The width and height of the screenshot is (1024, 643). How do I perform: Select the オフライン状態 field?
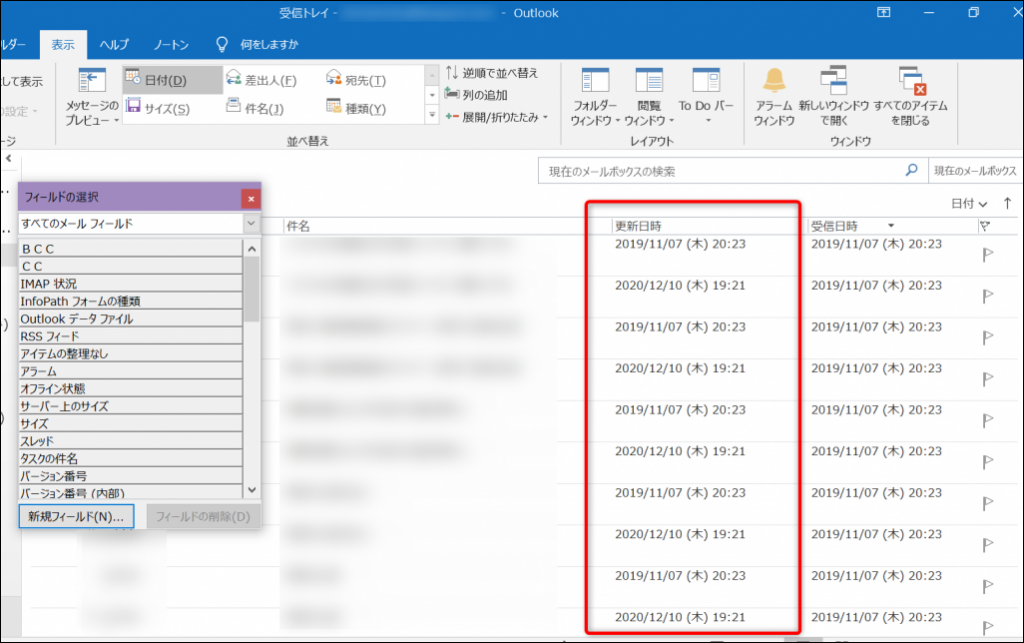[131, 389]
